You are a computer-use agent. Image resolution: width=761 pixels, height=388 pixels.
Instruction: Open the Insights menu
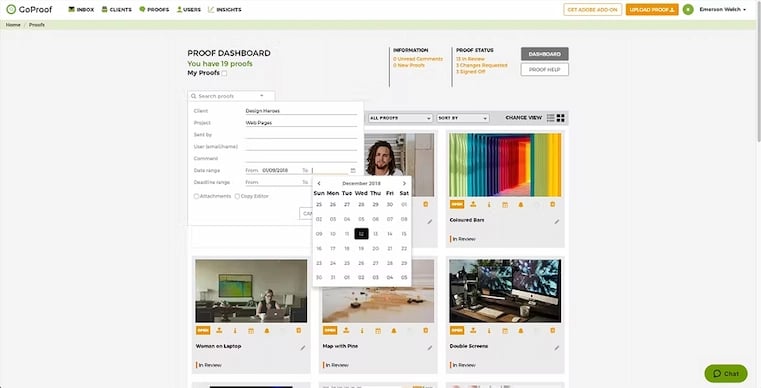pos(224,9)
